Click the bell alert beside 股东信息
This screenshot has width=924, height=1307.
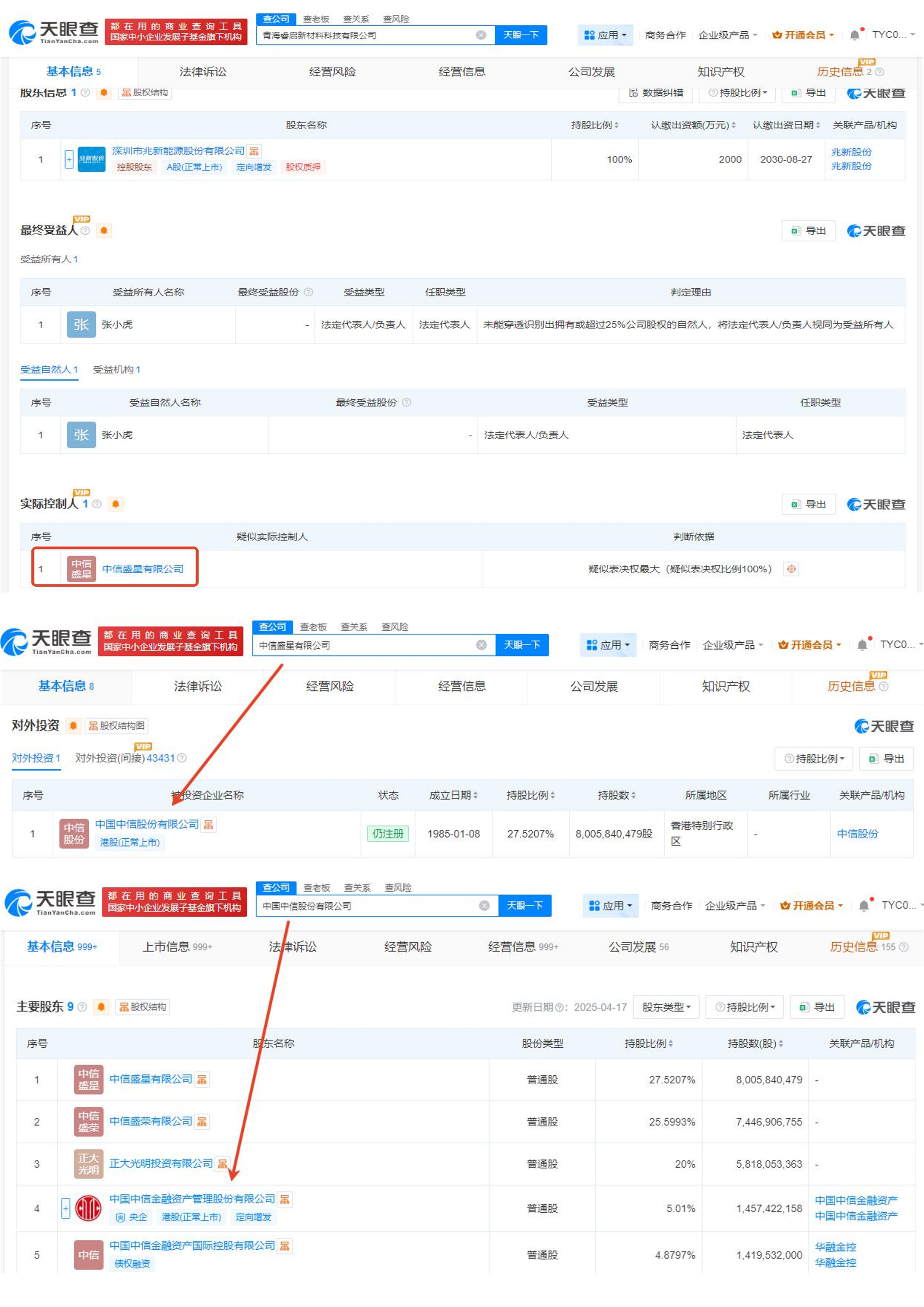click(x=104, y=92)
